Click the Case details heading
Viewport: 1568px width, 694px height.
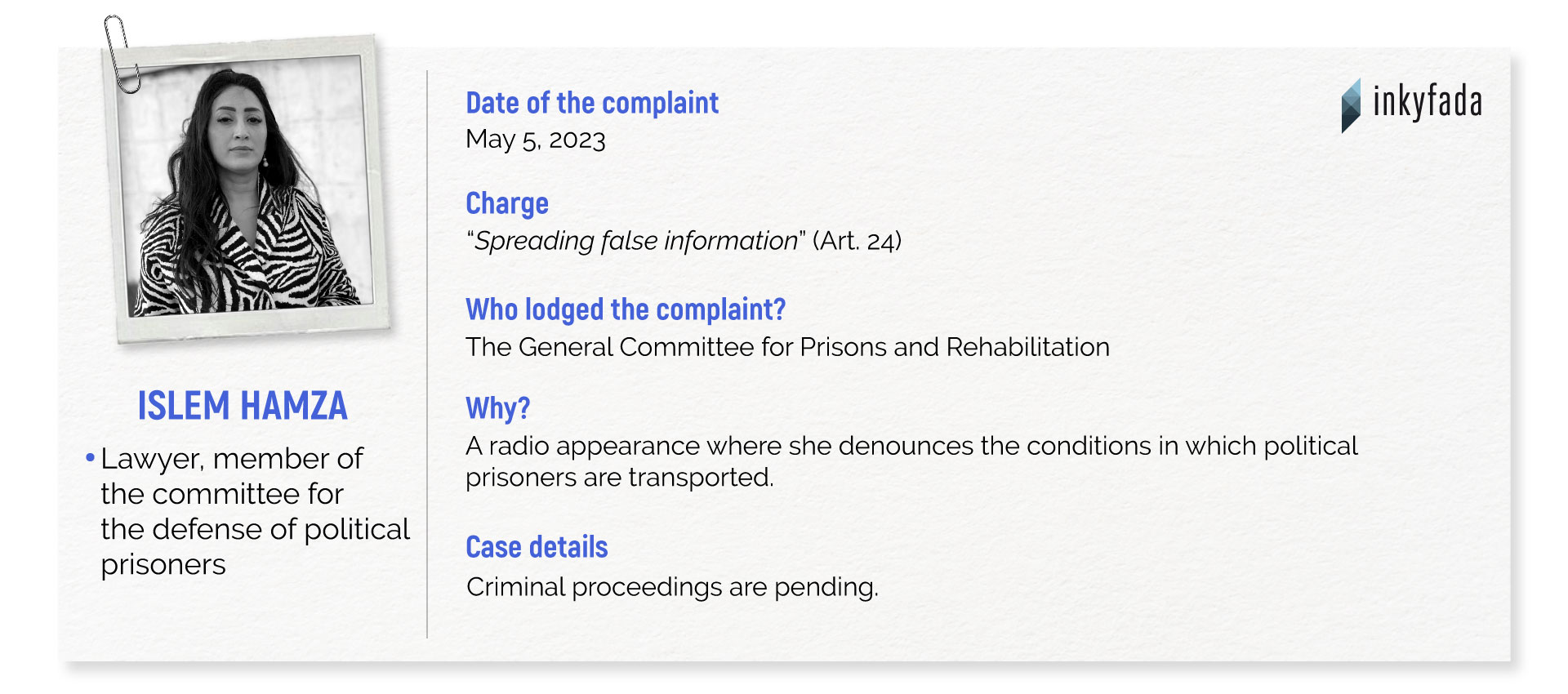point(537,547)
